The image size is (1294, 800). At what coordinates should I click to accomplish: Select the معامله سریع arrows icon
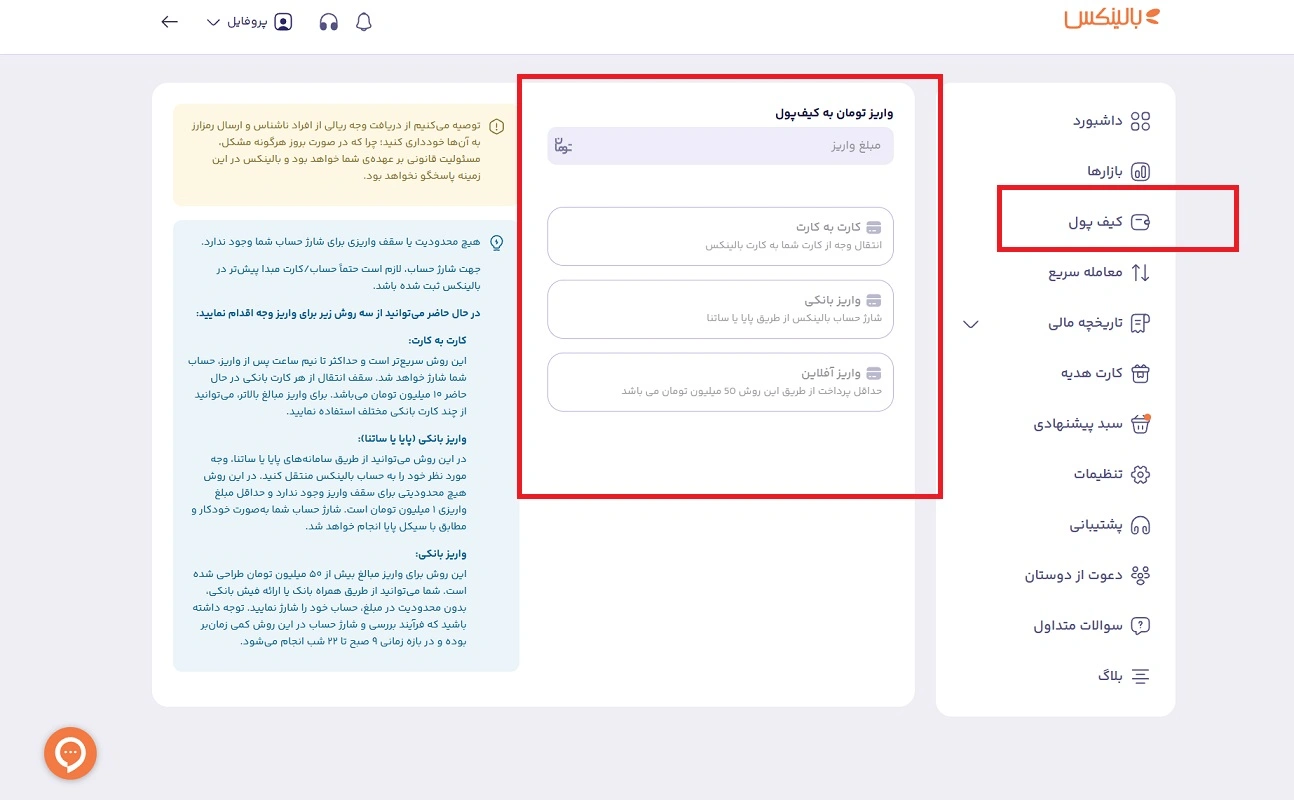coord(1140,273)
